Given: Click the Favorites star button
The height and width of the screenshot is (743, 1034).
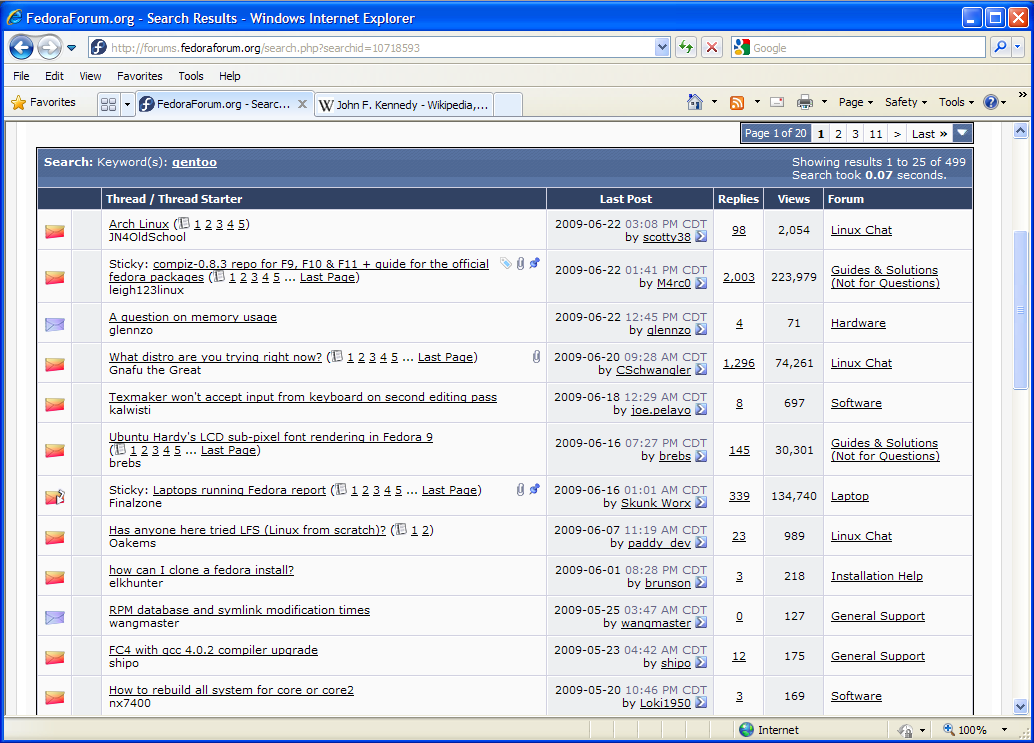Looking at the screenshot, I should tap(44, 102).
